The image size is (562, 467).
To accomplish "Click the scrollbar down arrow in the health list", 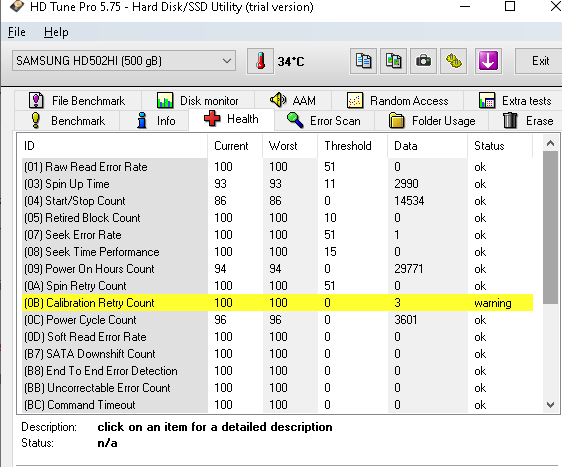I will pos(551,405).
